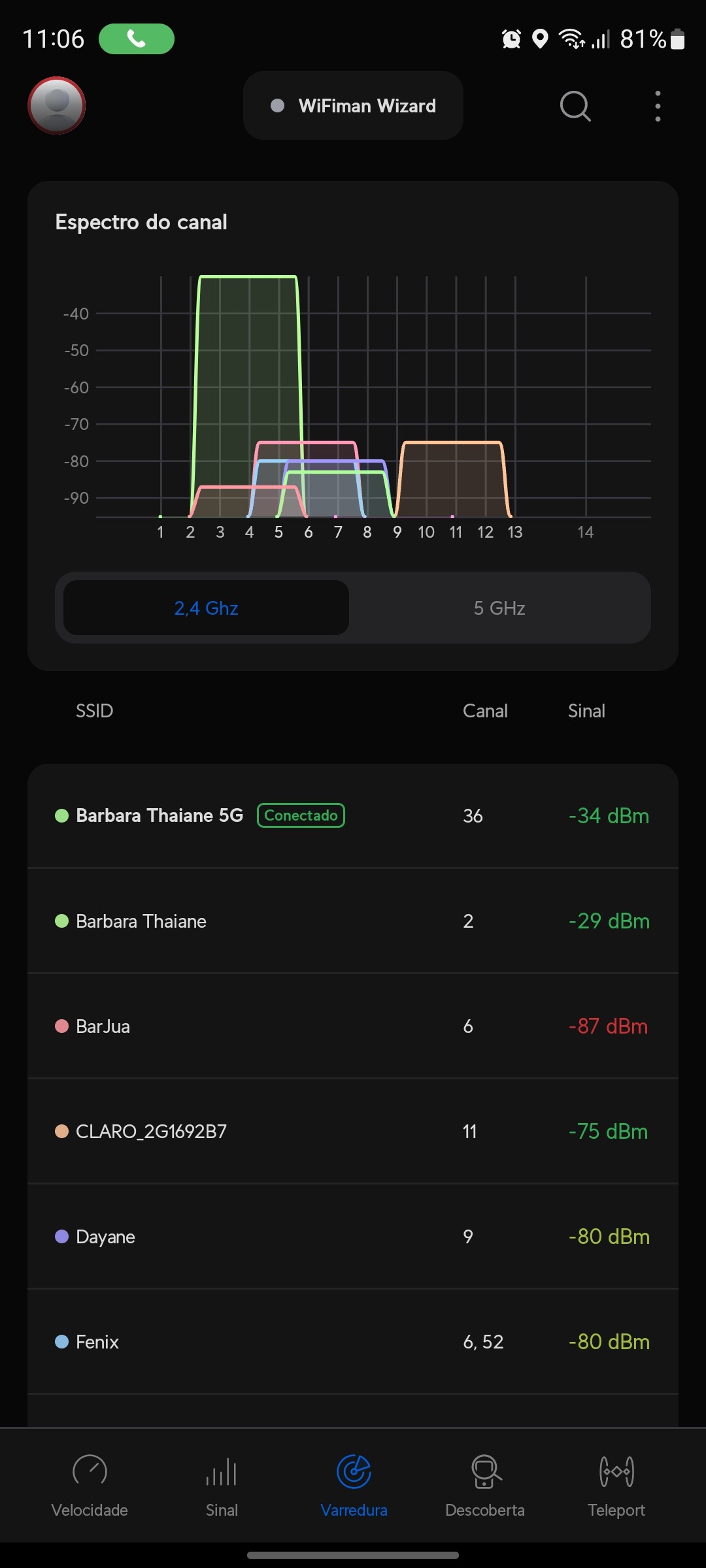Click the BarJua pink color dot
706x1568 pixels.
62,1026
